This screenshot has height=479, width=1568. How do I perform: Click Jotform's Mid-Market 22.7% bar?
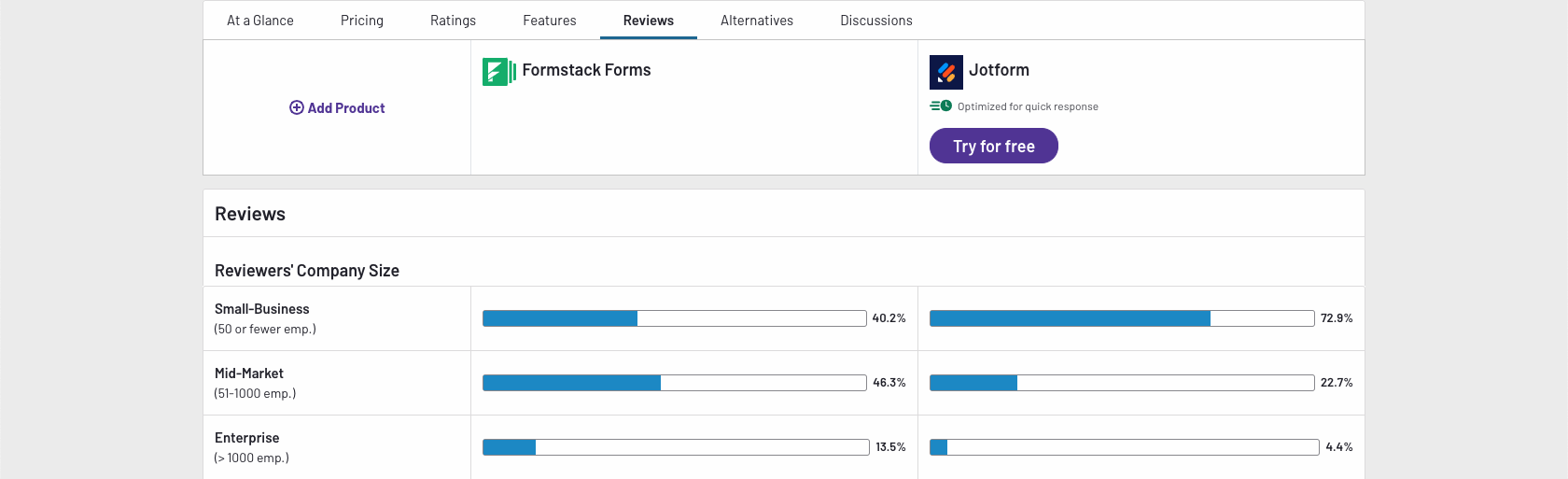click(x=1122, y=383)
